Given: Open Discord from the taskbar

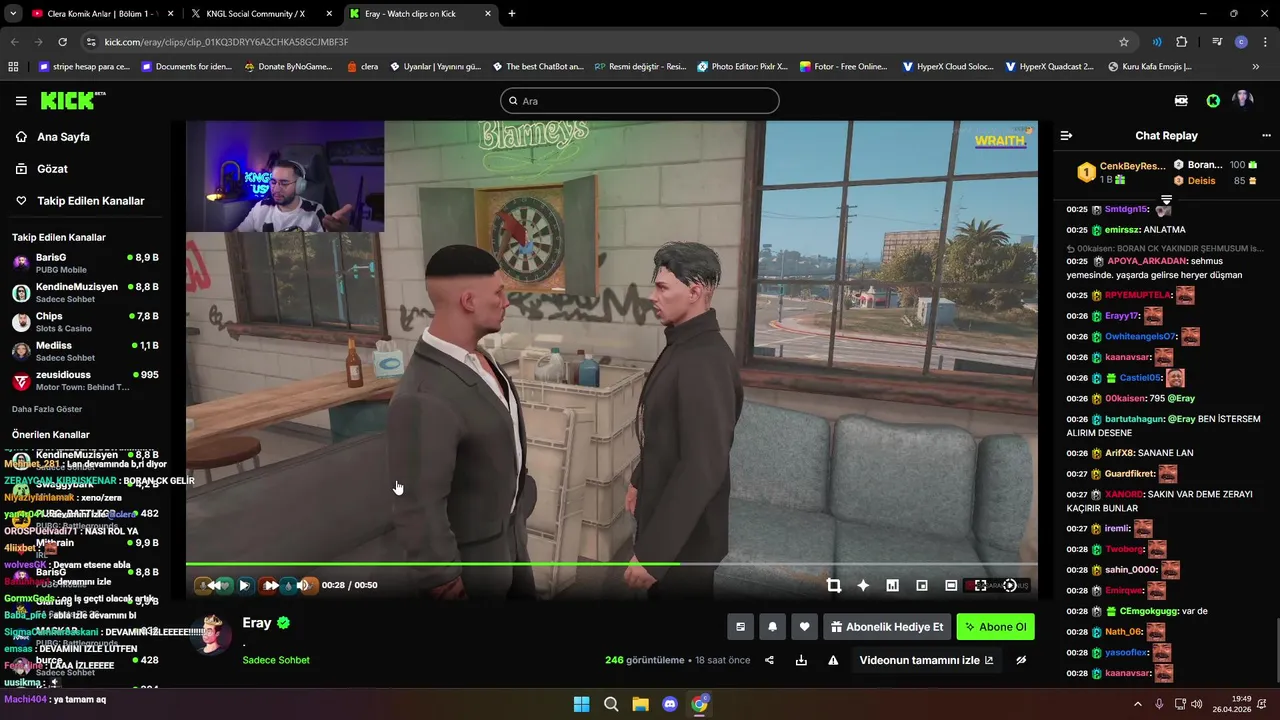Looking at the screenshot, I should pyautogui.click(x=670, y=704).
